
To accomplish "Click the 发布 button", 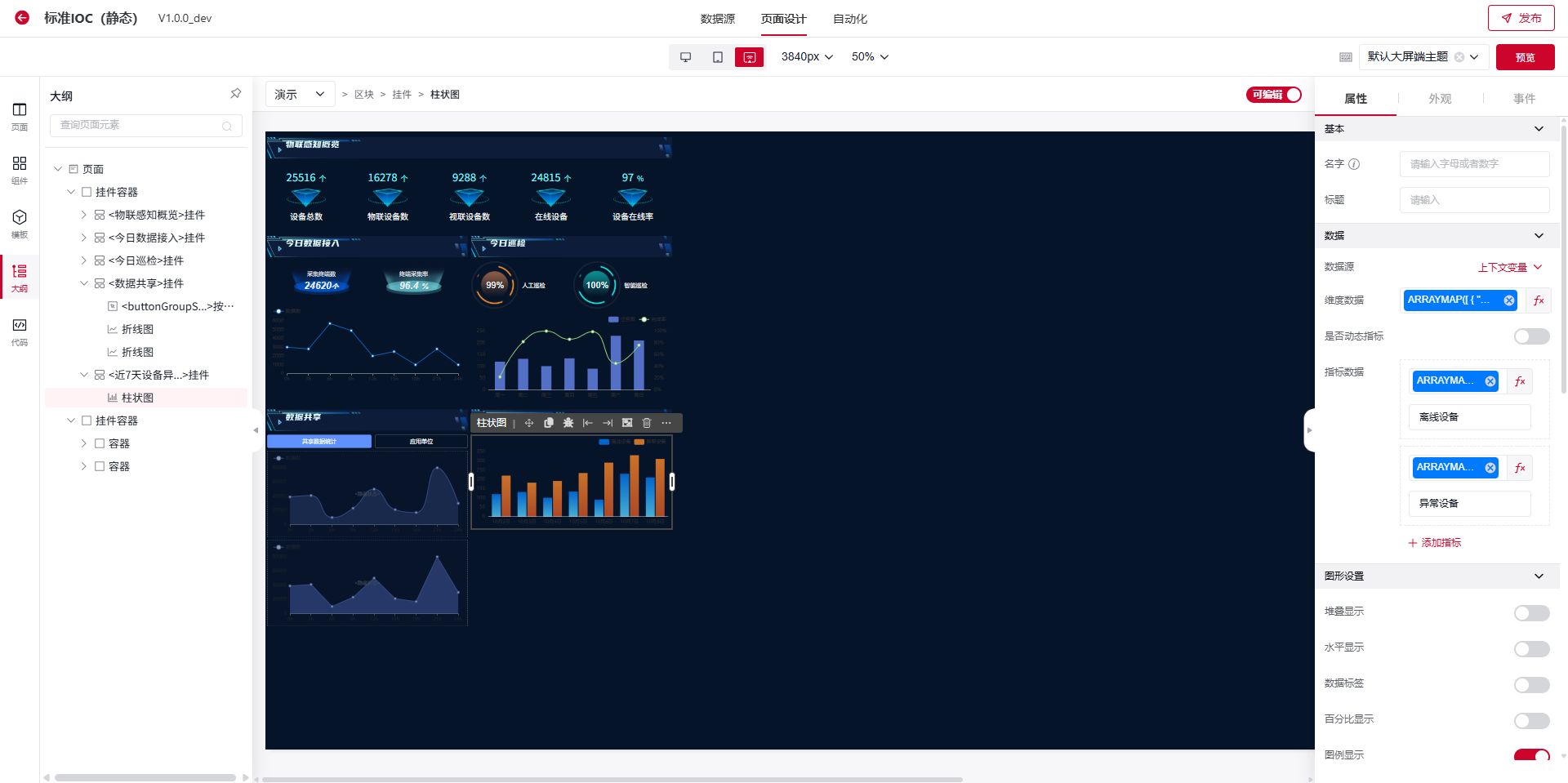I will click(x=1521, y=18).
